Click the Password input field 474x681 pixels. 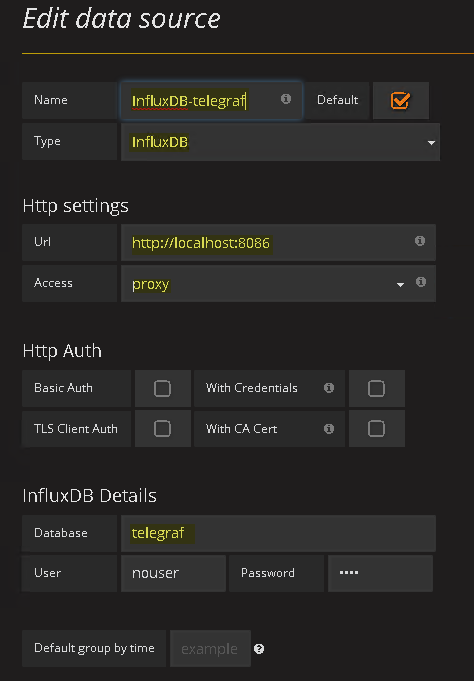pos(380,573)
